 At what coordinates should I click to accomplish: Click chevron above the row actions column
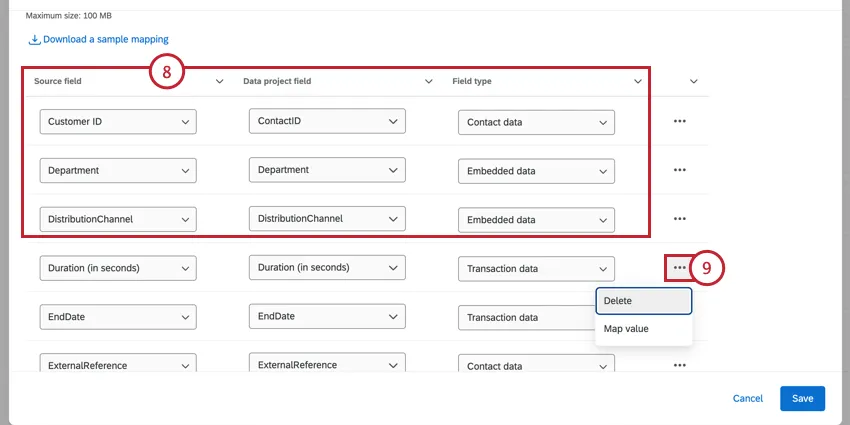click(x=693, y=81)
